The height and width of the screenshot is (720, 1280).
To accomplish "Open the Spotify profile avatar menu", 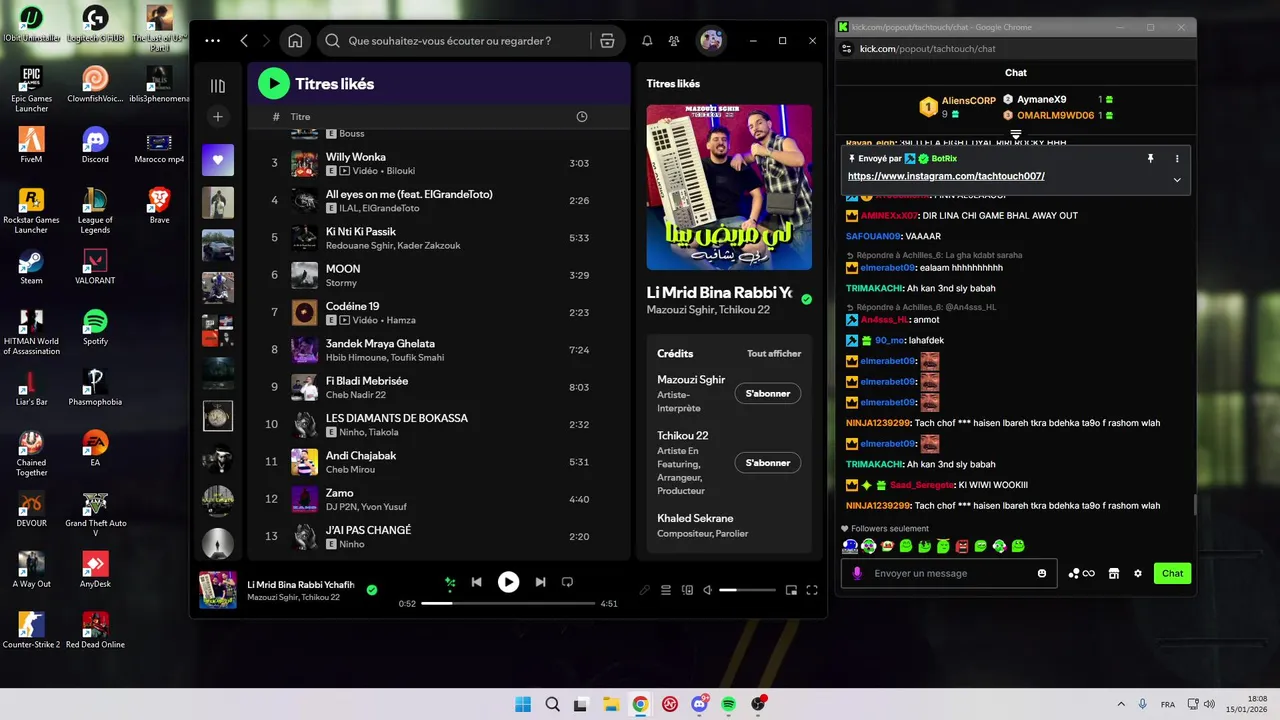I will [711, 41].
